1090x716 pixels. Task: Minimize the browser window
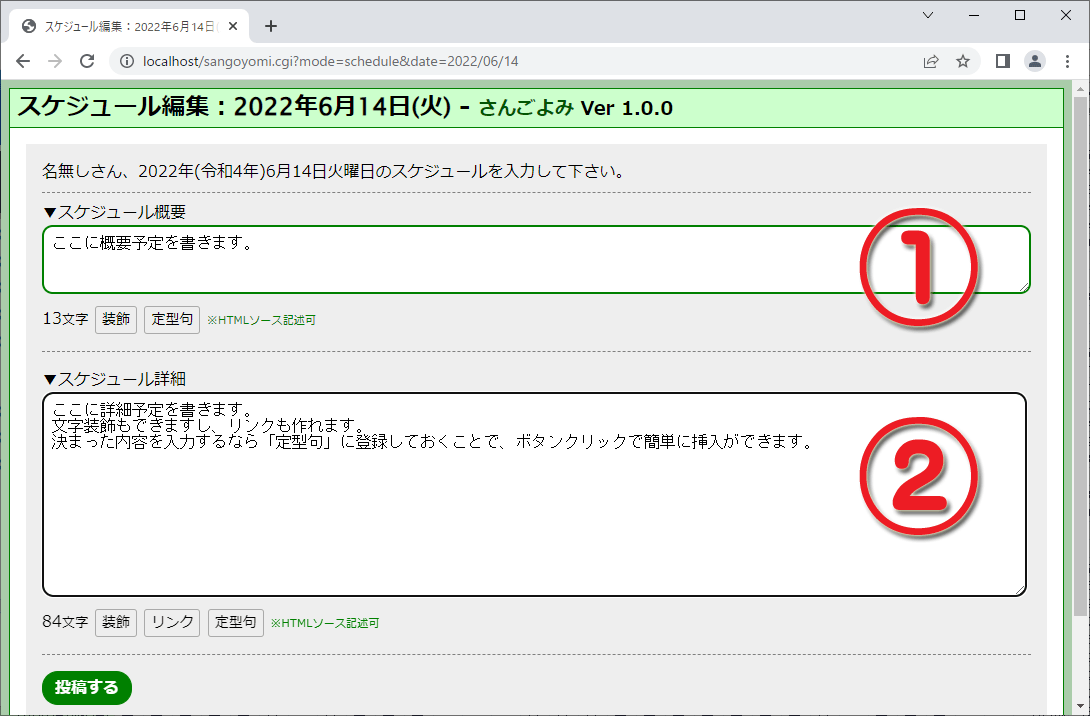click(x=974, y=15)
